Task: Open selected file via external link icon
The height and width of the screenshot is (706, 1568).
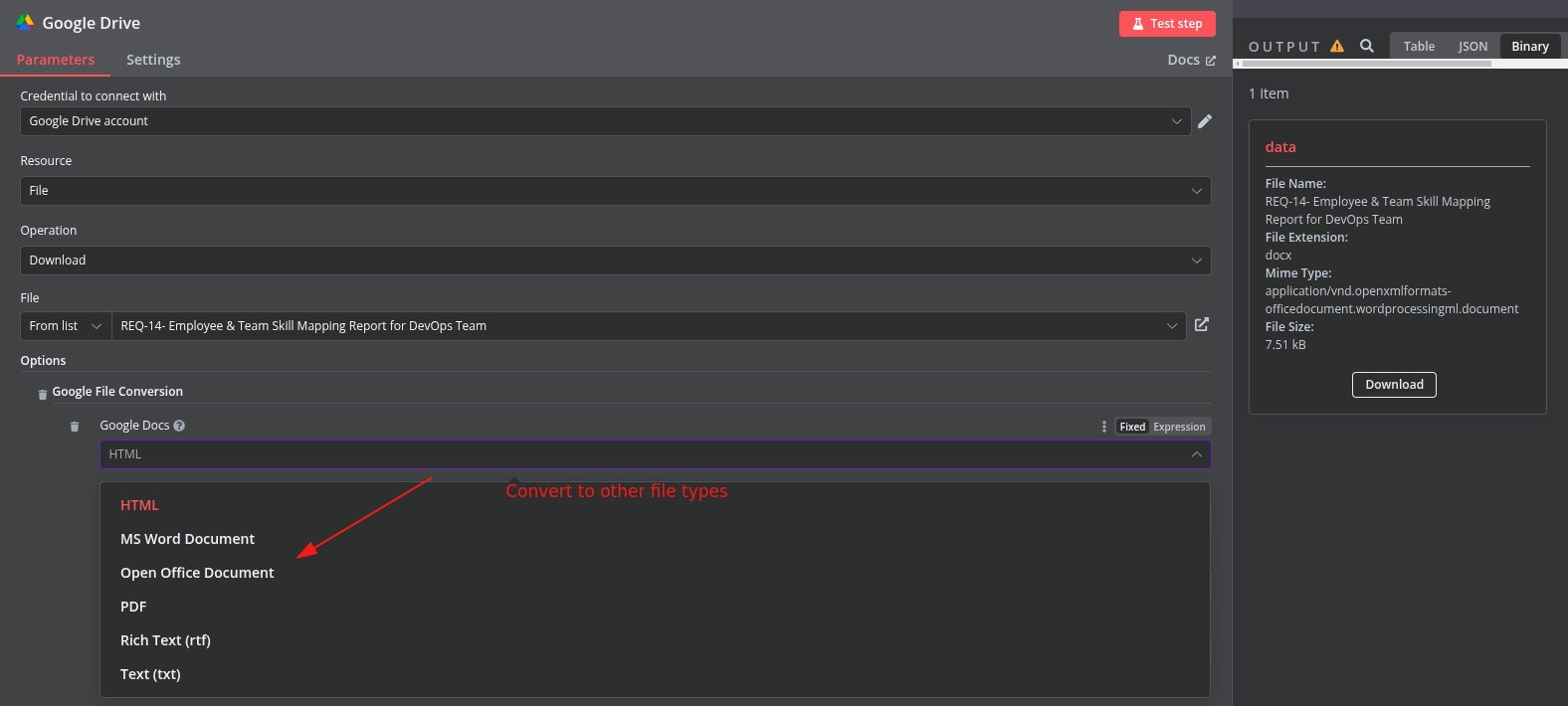Action: (x=1202, y=324)
